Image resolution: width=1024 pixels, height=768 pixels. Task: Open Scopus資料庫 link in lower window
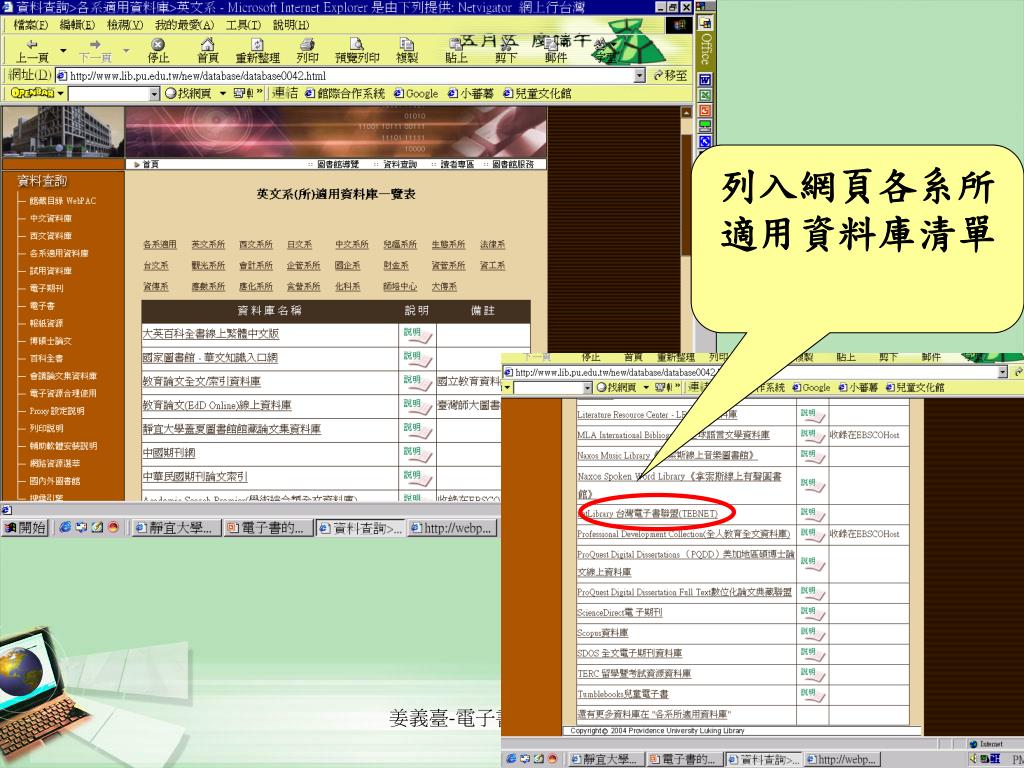pyautogui.click(x=602, y=633)
